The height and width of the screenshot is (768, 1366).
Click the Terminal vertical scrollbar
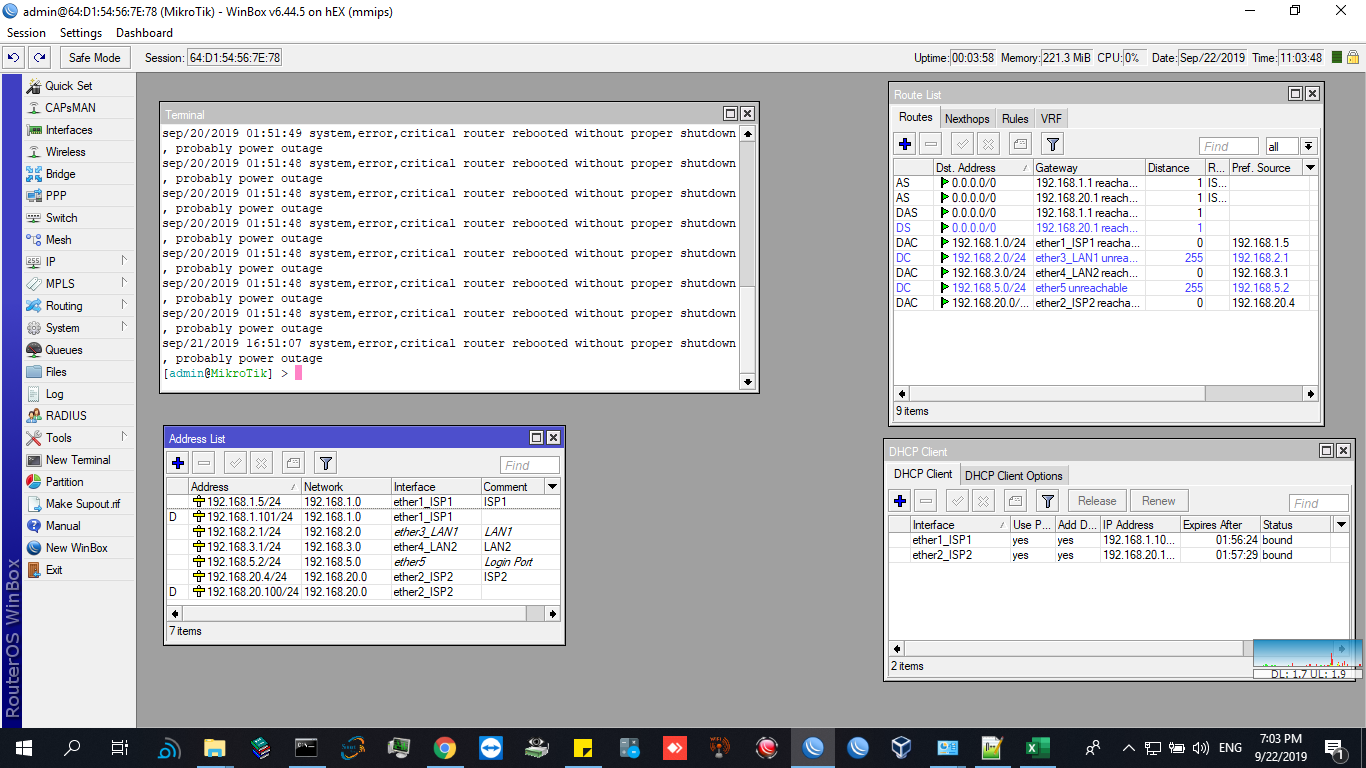pos(747,257)
